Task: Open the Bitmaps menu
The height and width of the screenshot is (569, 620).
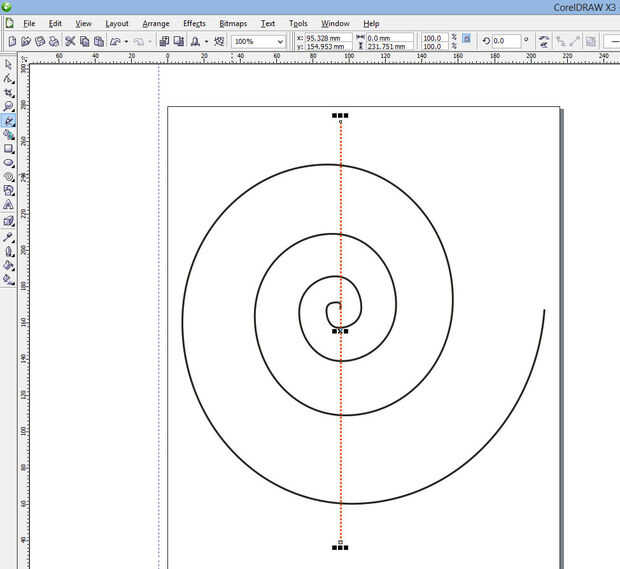Action: tap(233, 23)
